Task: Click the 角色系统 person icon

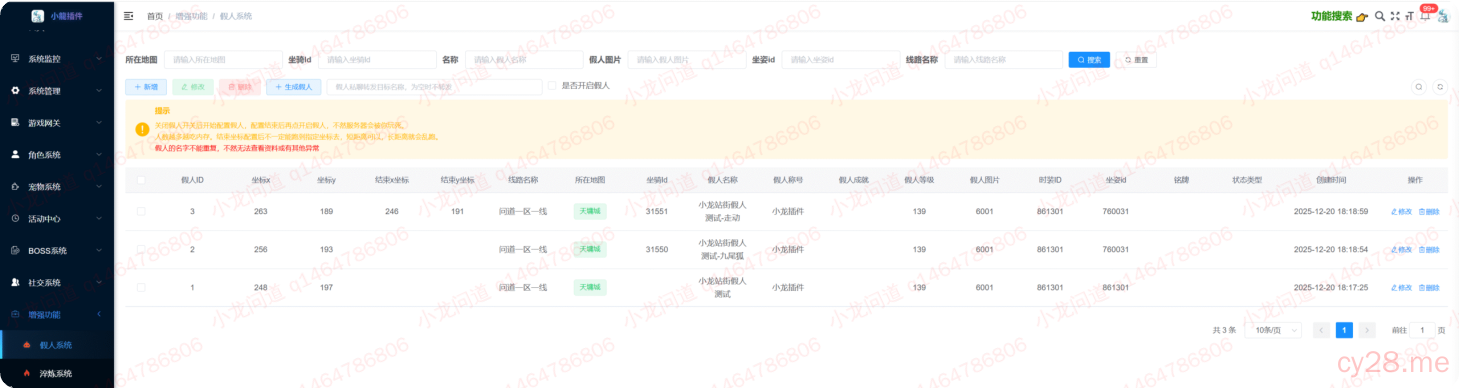Action: click(x=15, y=155)
